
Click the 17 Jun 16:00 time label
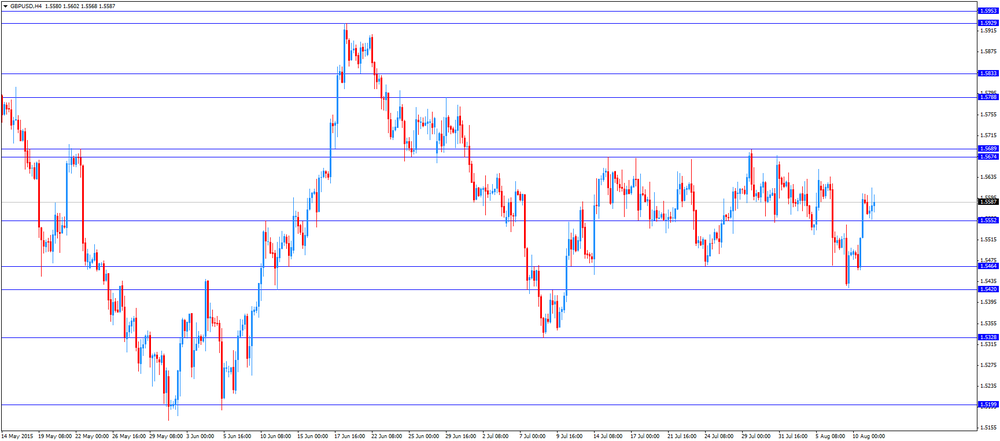350,437
